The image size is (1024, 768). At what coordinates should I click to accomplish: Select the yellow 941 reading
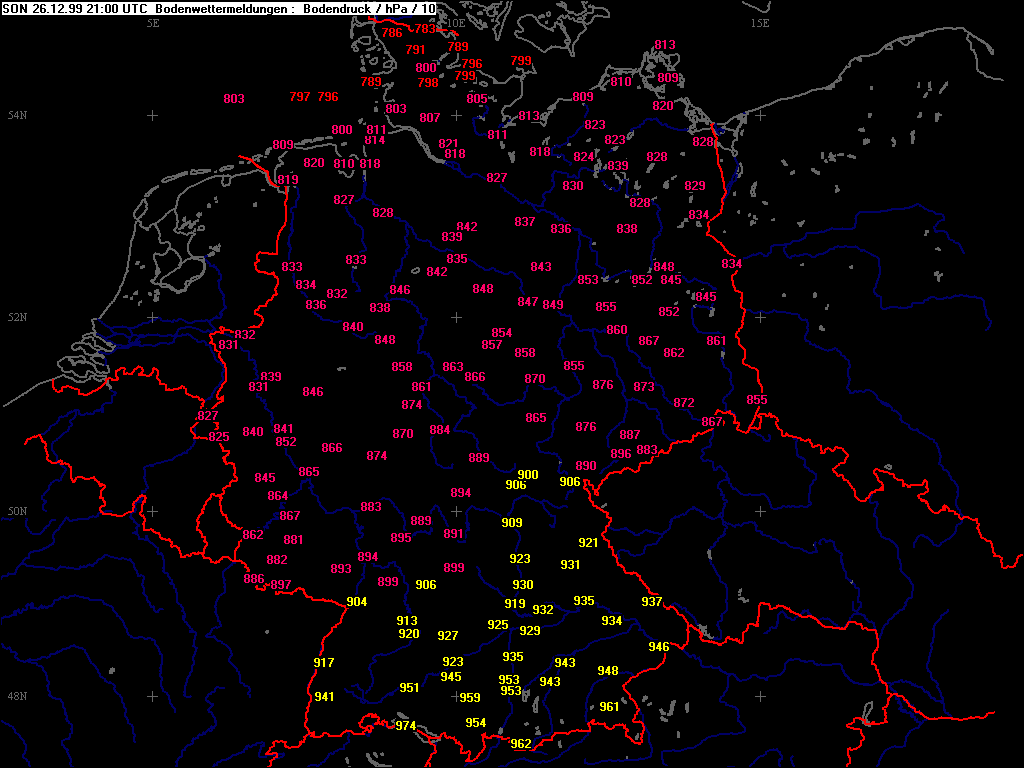(x=324, y=697)
